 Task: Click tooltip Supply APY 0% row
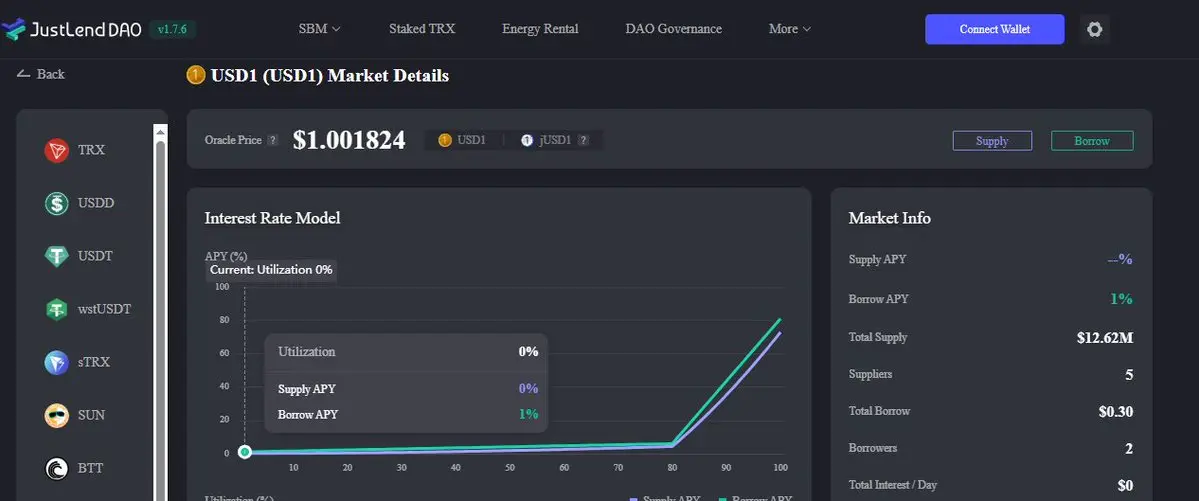point(408,389)
